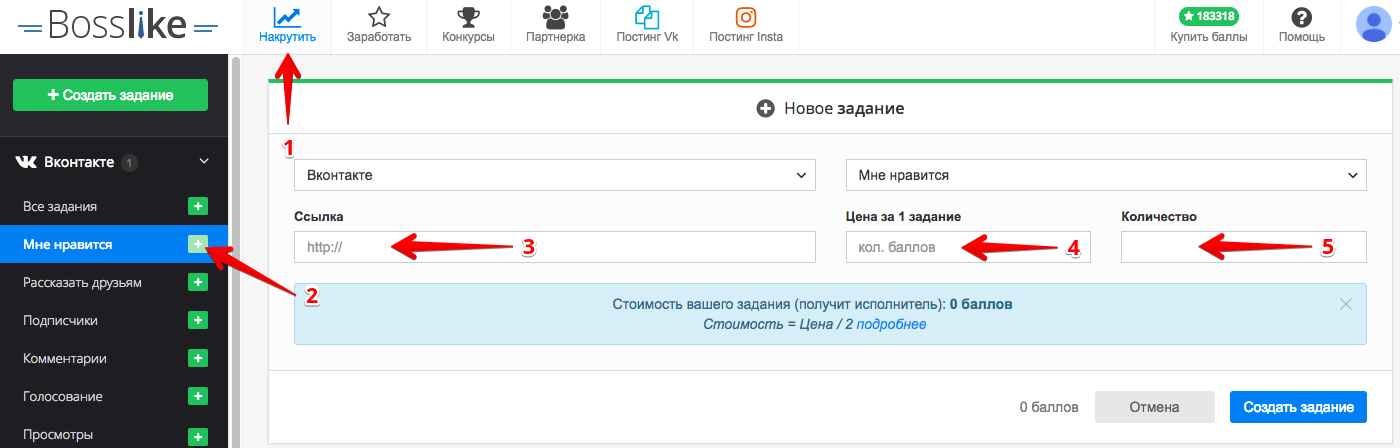Open the Накрутить tab
The width and height of the screenshot is (1400, 448).
coord(287,27)
